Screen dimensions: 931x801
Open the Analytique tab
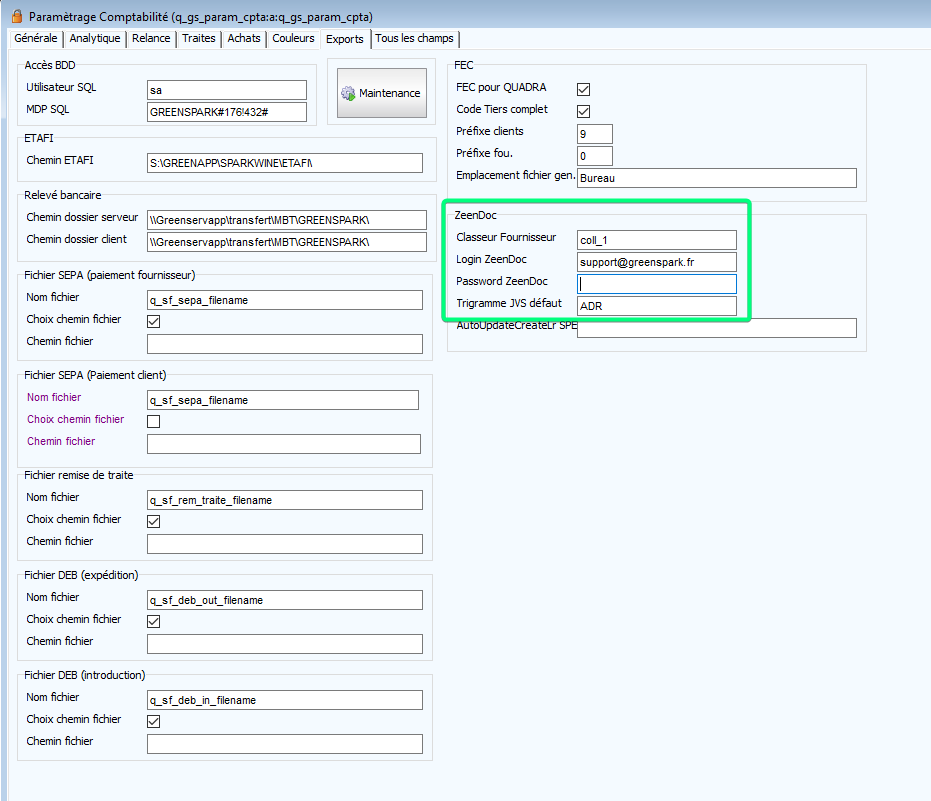[95, 39]
